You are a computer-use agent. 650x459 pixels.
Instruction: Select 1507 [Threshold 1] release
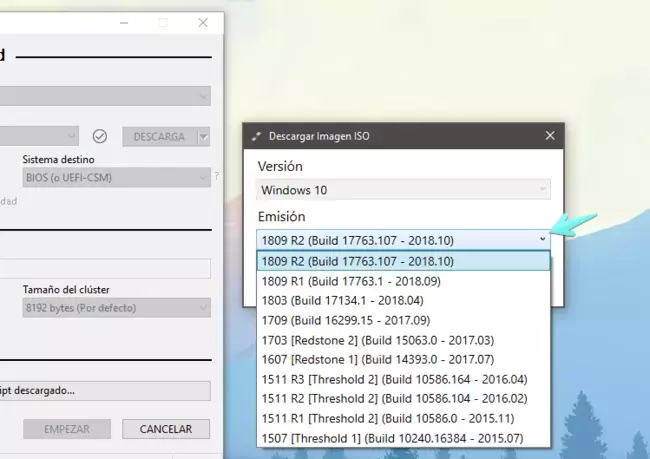[403, 437]
